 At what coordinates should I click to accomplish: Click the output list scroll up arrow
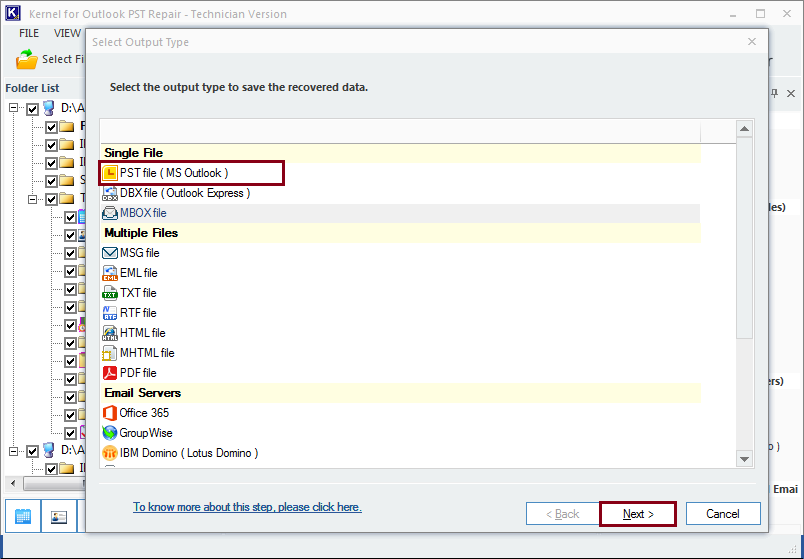(745, 128)
